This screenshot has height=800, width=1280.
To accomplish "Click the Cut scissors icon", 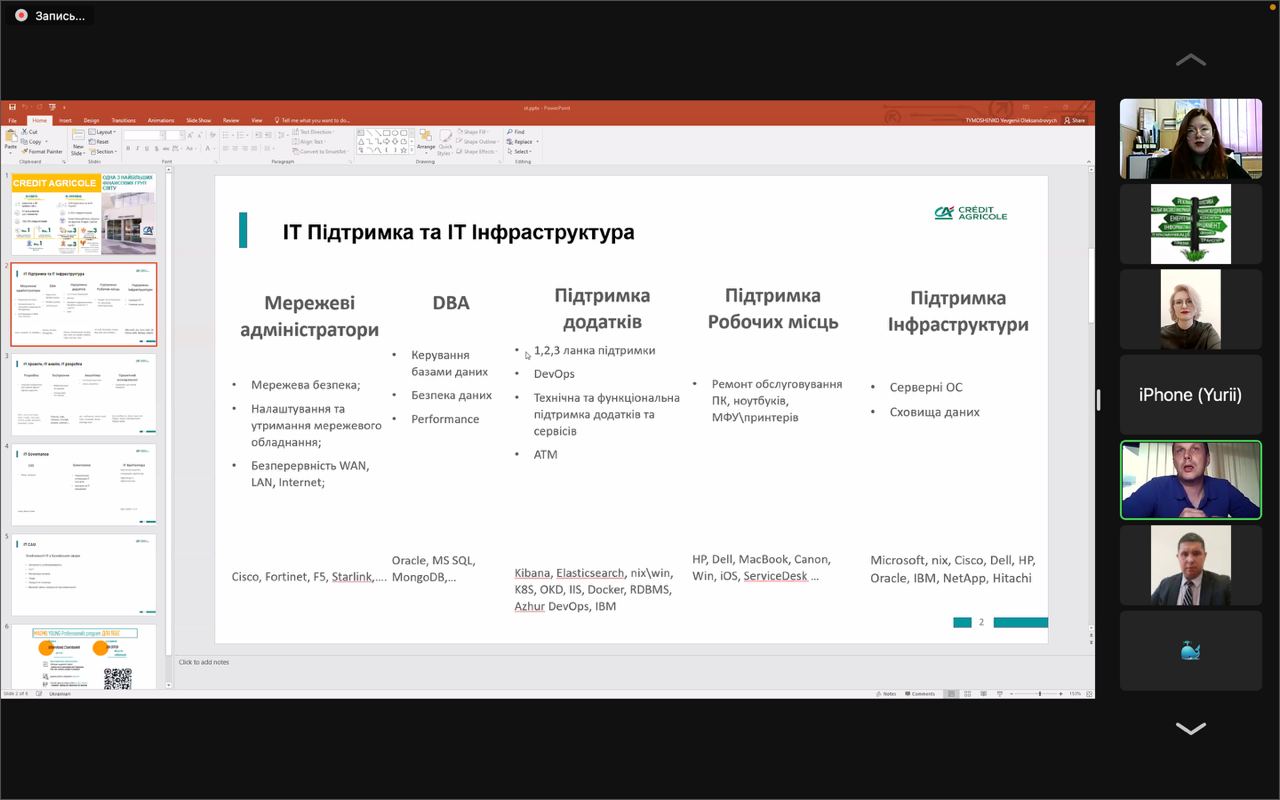I will [x=30, y=132].
